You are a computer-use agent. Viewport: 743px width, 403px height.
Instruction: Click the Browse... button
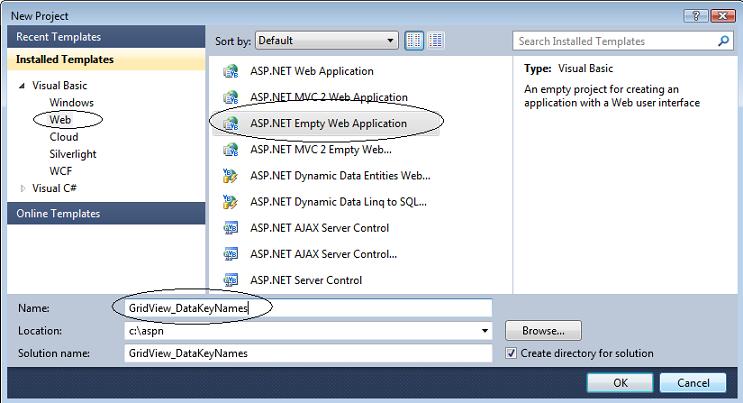pos(543,330)
